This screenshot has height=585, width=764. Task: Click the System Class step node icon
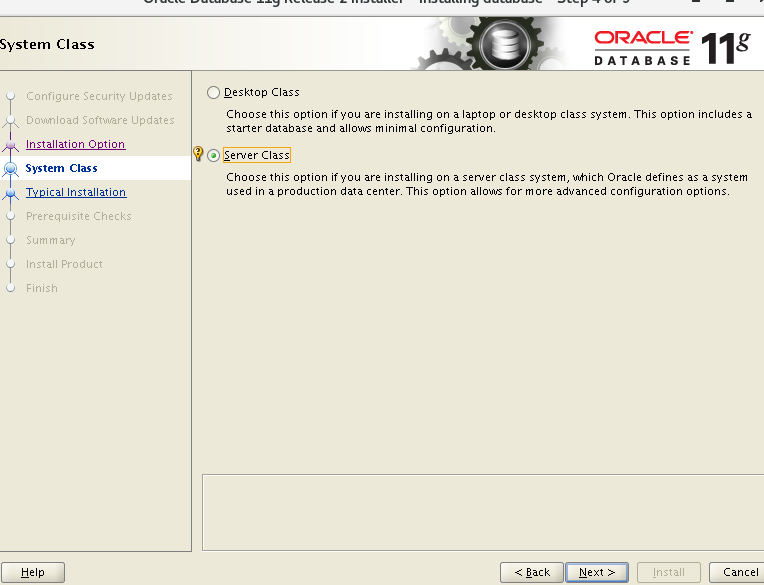click(x=10, y=169)
